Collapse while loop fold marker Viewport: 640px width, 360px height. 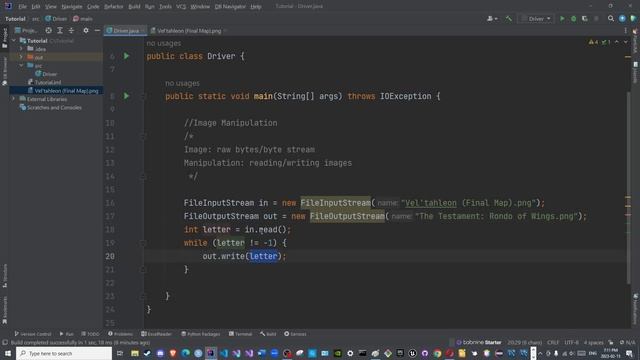click(143, 243)
